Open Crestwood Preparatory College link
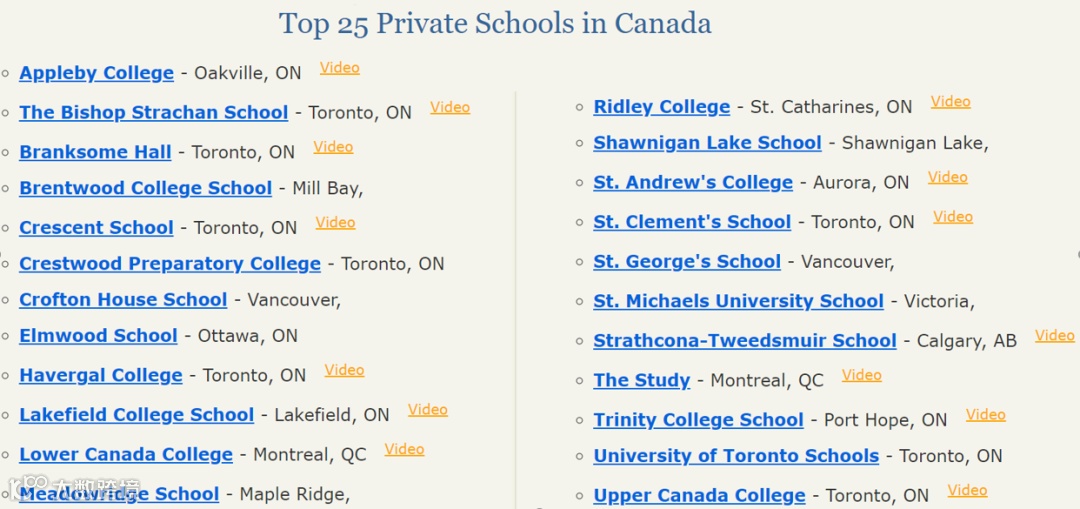The width and height of the screenshot is (1080, 509). coord(170,264)
